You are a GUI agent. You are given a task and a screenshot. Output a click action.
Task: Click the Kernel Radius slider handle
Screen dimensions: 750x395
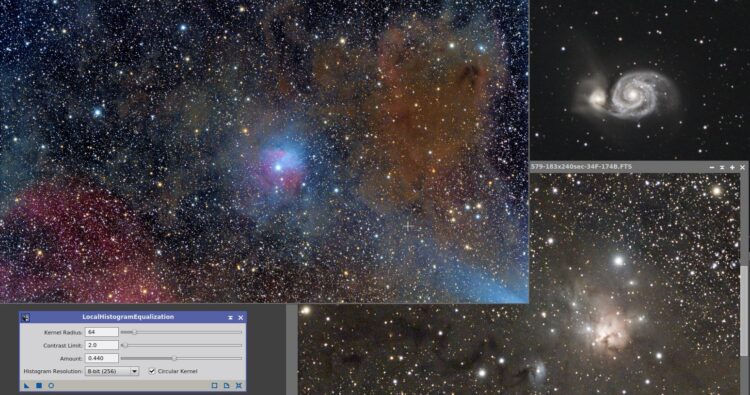(134, 332)
